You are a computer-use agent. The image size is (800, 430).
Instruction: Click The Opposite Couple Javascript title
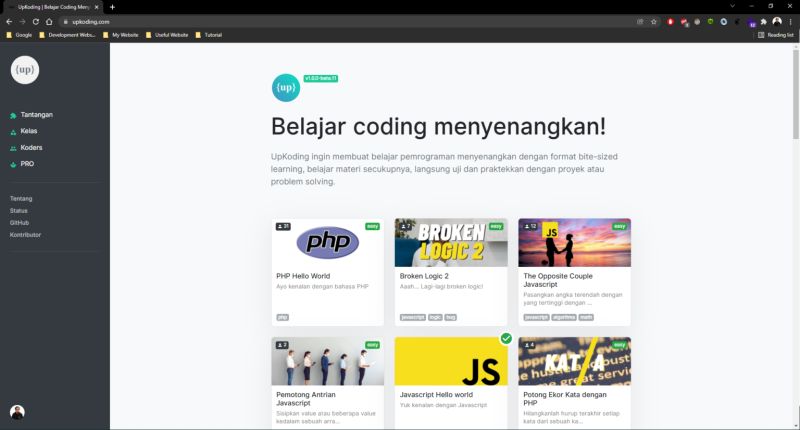(x=558, y=280)
